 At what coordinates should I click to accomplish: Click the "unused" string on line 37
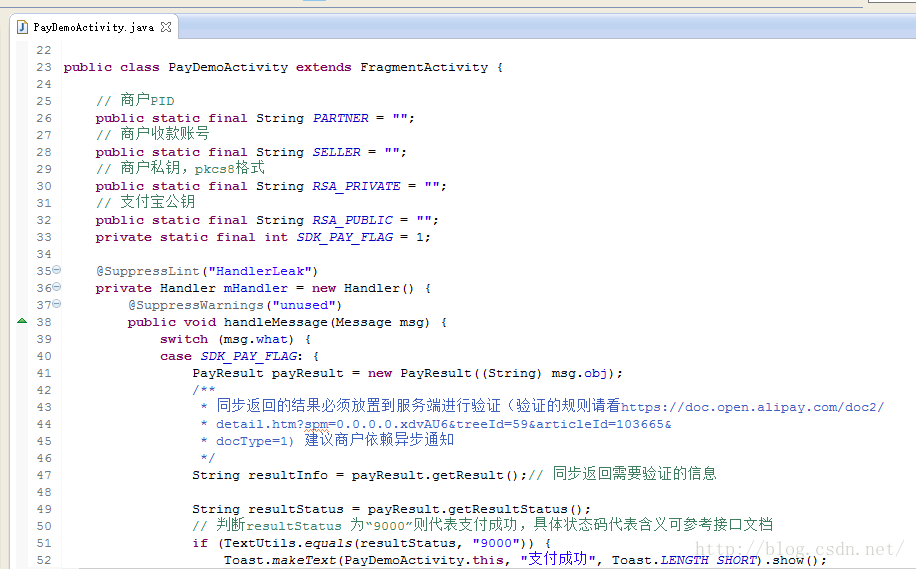[x=304, y=305]
